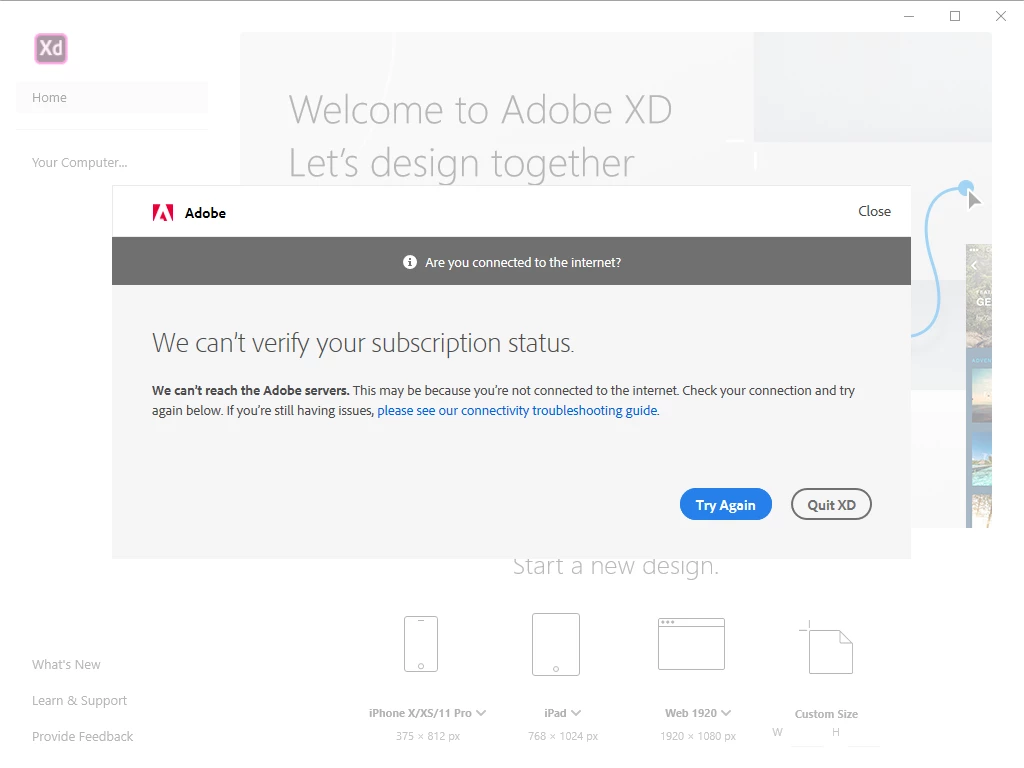Expand the Web 1920 size dropdown
Screen dimensions: 1024x768
pyautogui.click(x=726, y=712)
